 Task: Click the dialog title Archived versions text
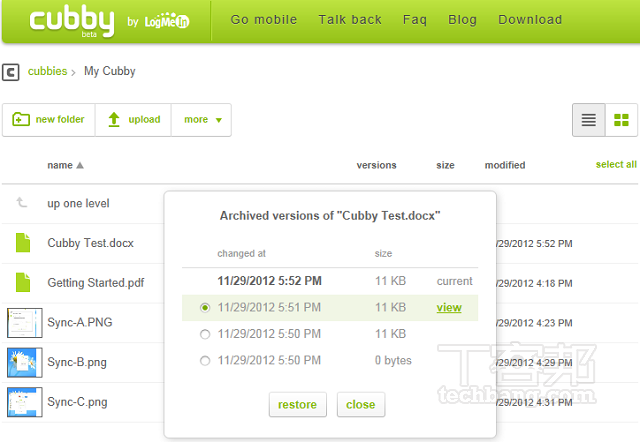coord(330,215)
